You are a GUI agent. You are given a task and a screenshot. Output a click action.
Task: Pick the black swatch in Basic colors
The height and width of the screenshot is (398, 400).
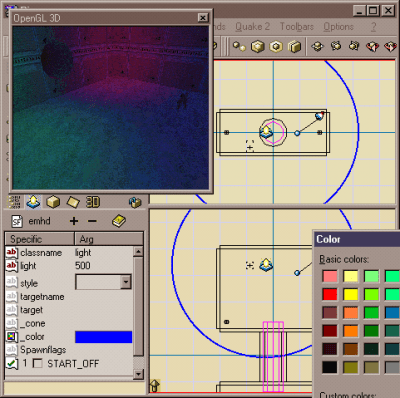(x=330, y=367)
